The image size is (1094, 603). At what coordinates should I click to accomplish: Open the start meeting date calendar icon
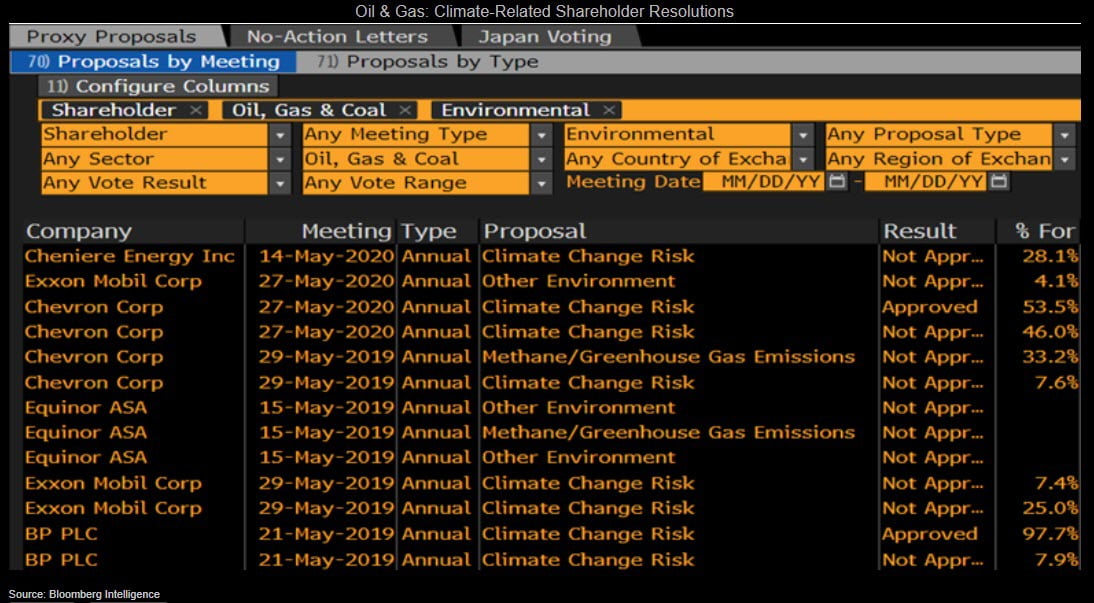point(837,182)
